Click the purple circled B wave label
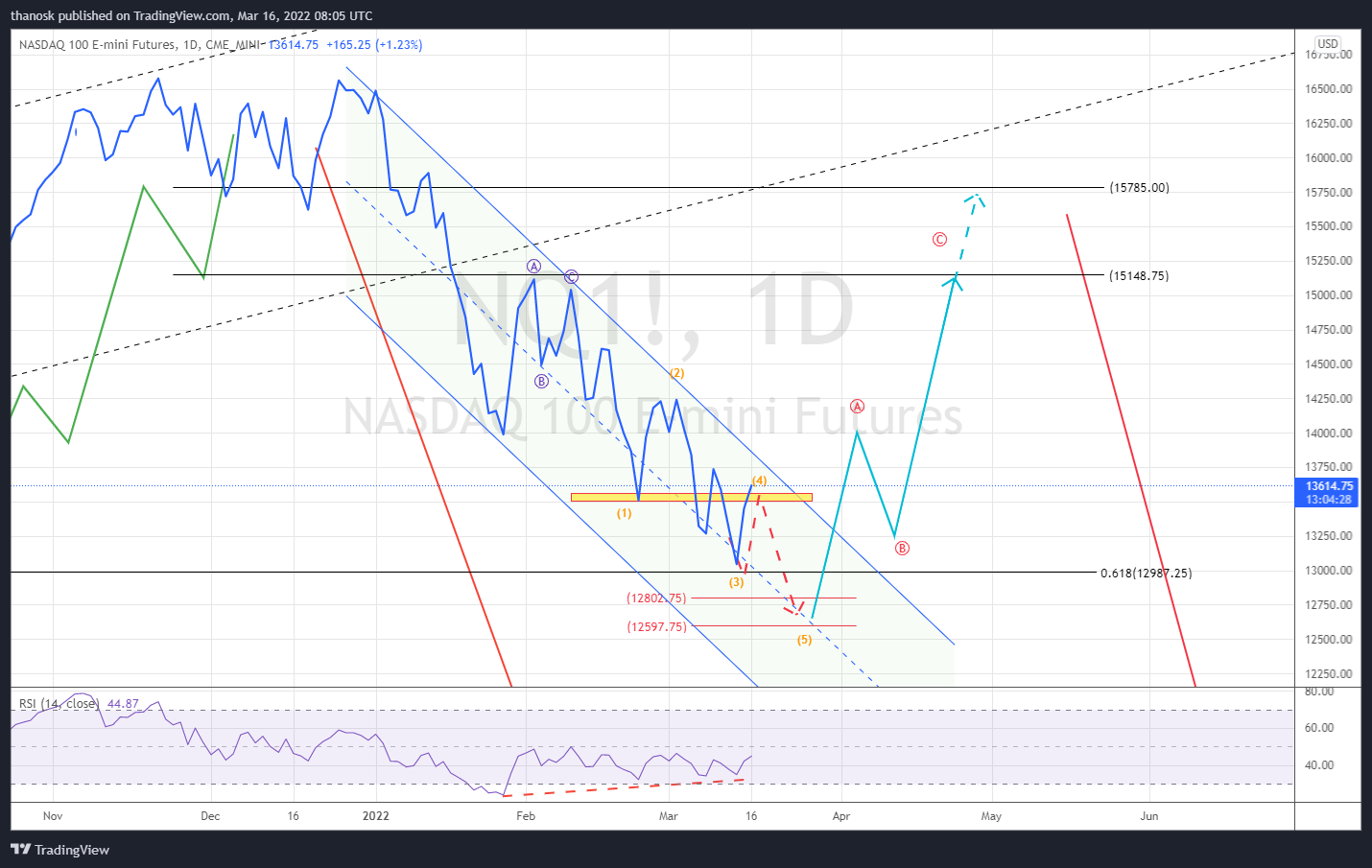1372x868 pixels. point(541,382)
